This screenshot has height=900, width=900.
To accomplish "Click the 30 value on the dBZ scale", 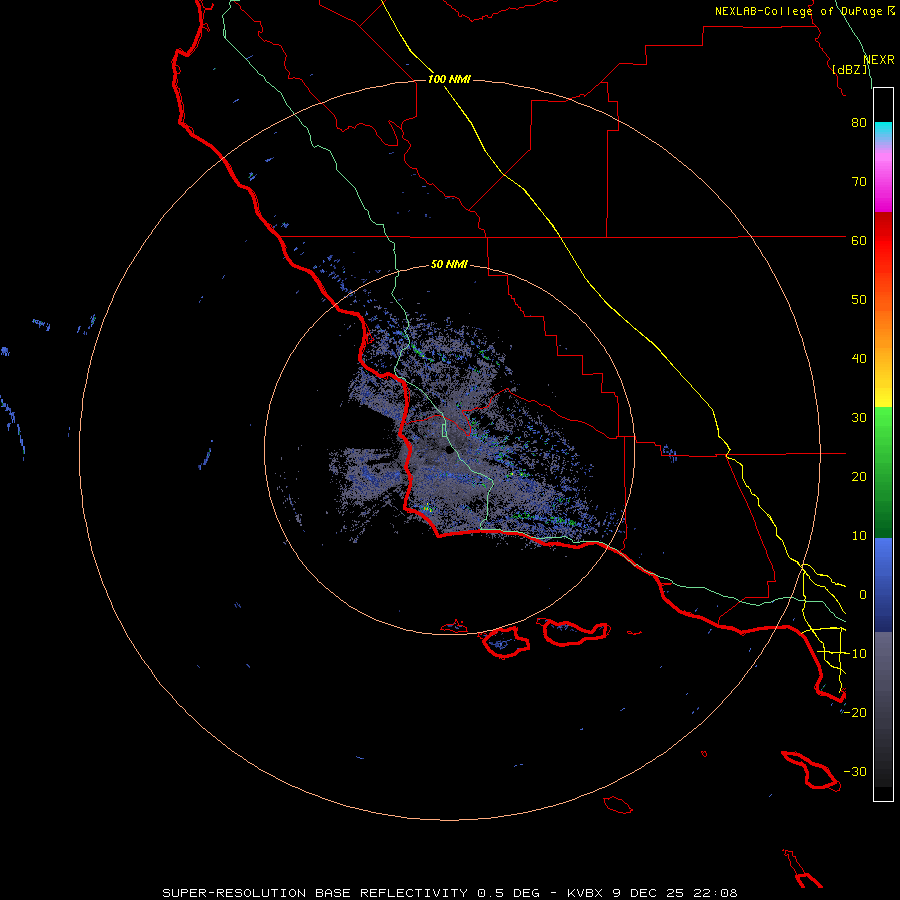I will point(859,418).
